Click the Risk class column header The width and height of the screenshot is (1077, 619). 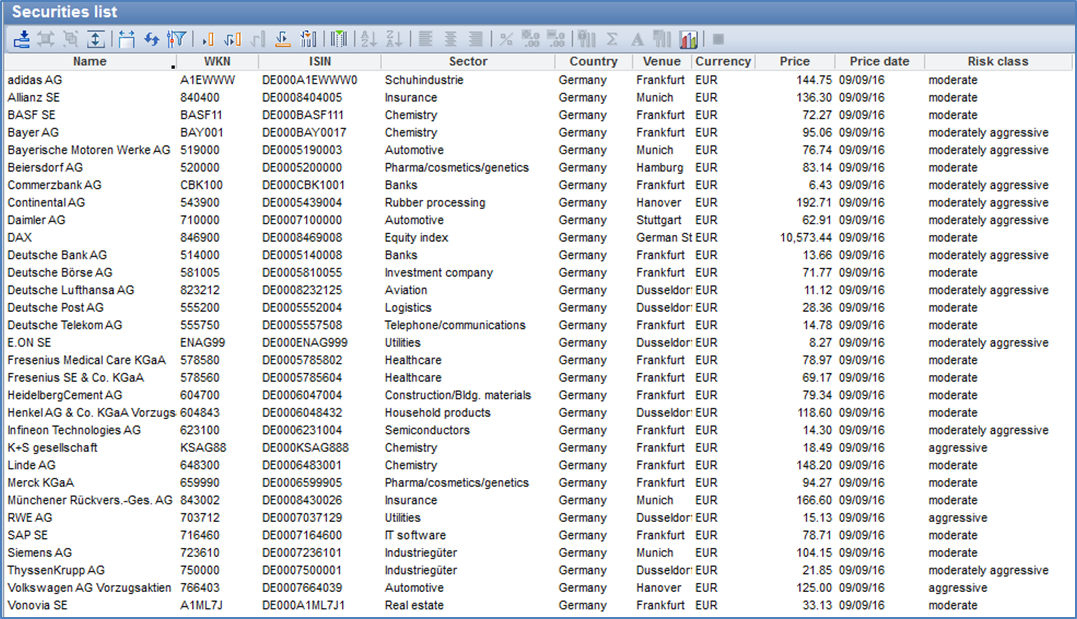point(997,61)
